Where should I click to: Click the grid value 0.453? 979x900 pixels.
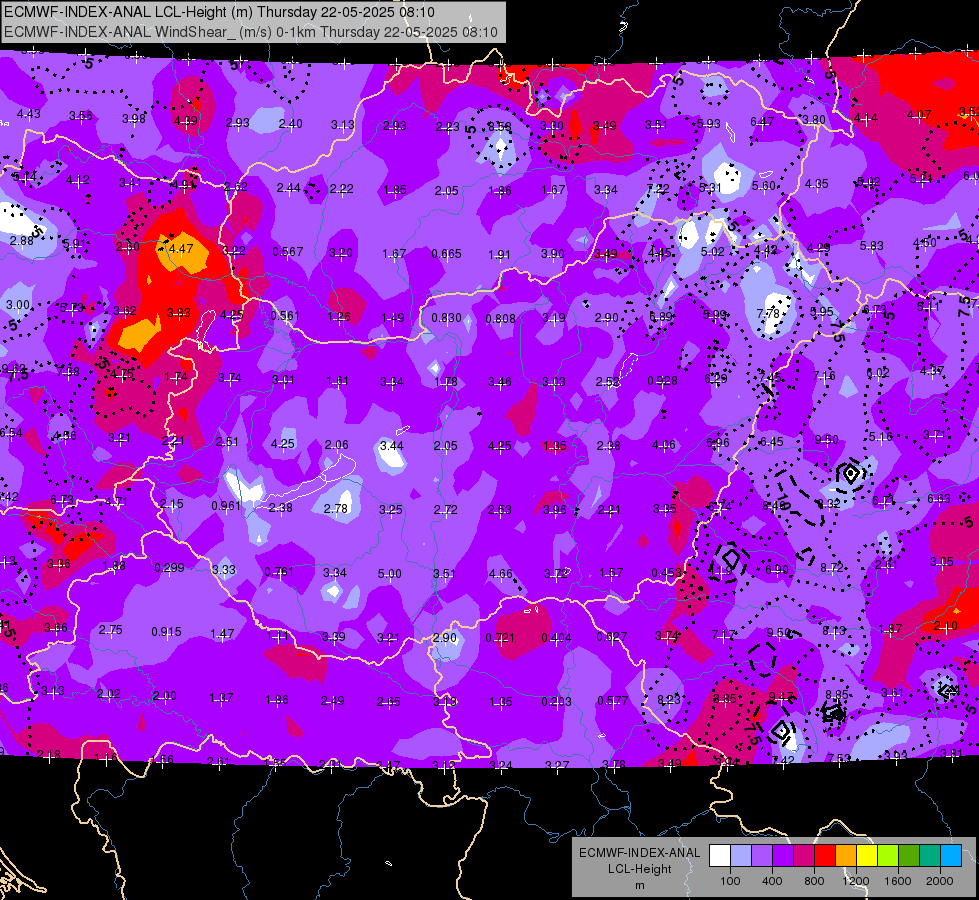click(666, 573)
